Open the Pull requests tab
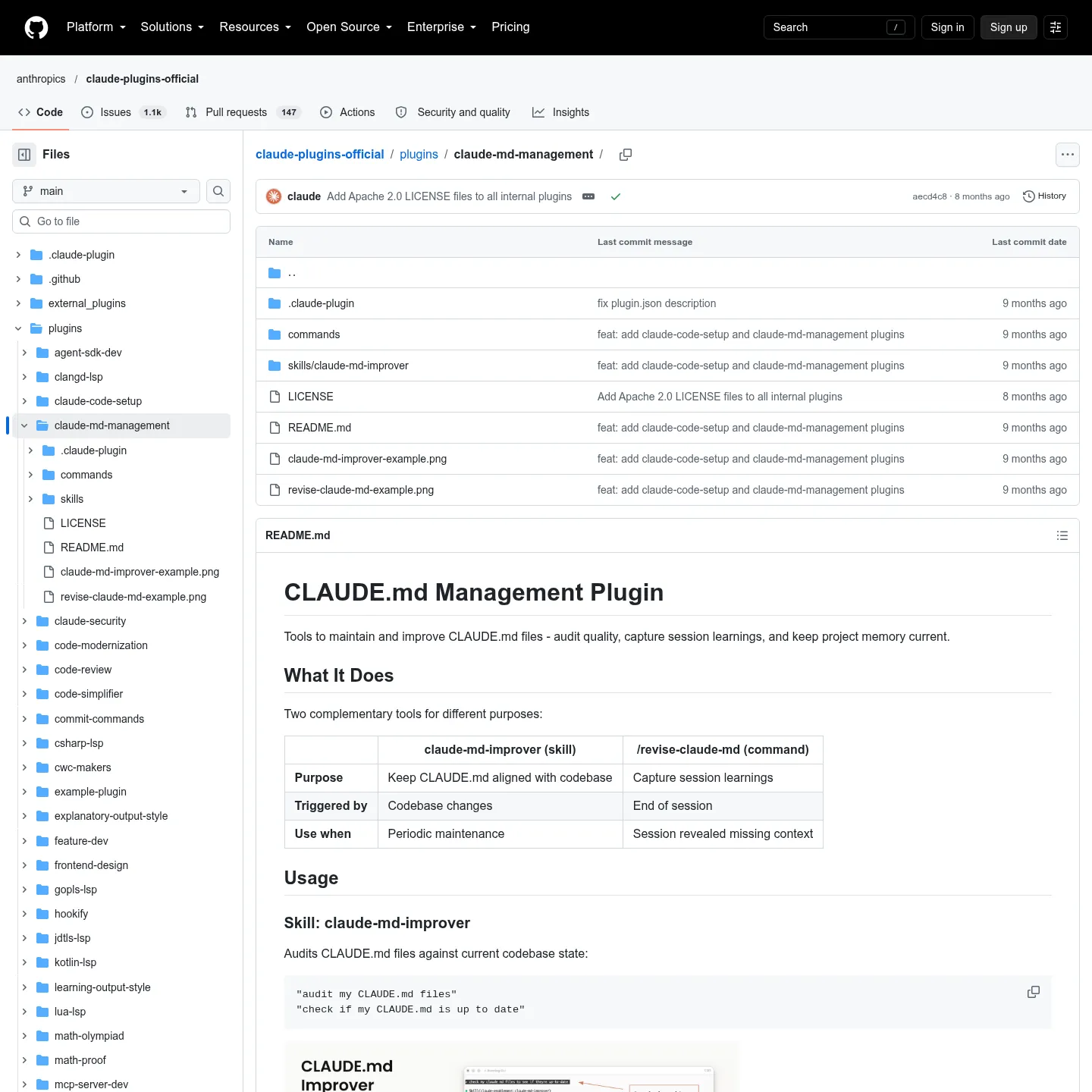Viewport: 1092px width, 1092px height. coord(243,112)
